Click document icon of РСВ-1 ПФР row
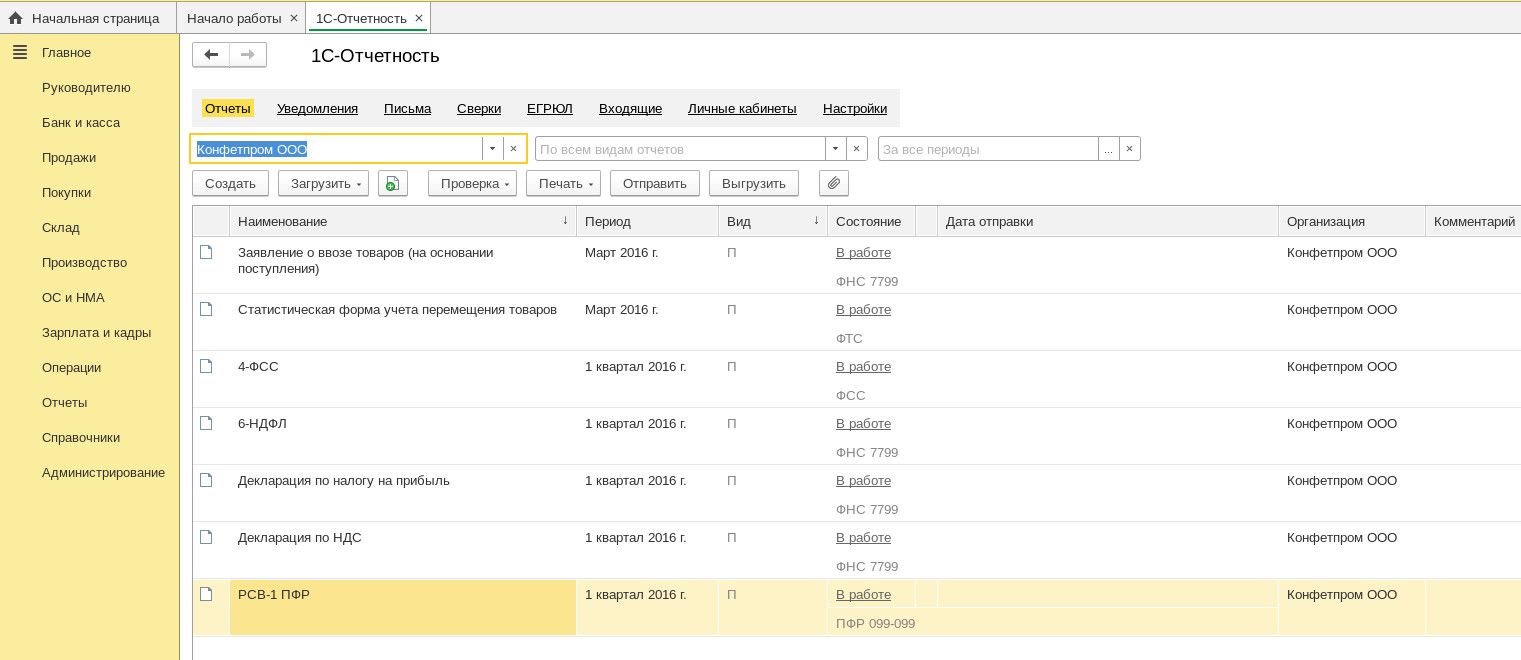Screen dimensions: 1521x660 (206, 594)
